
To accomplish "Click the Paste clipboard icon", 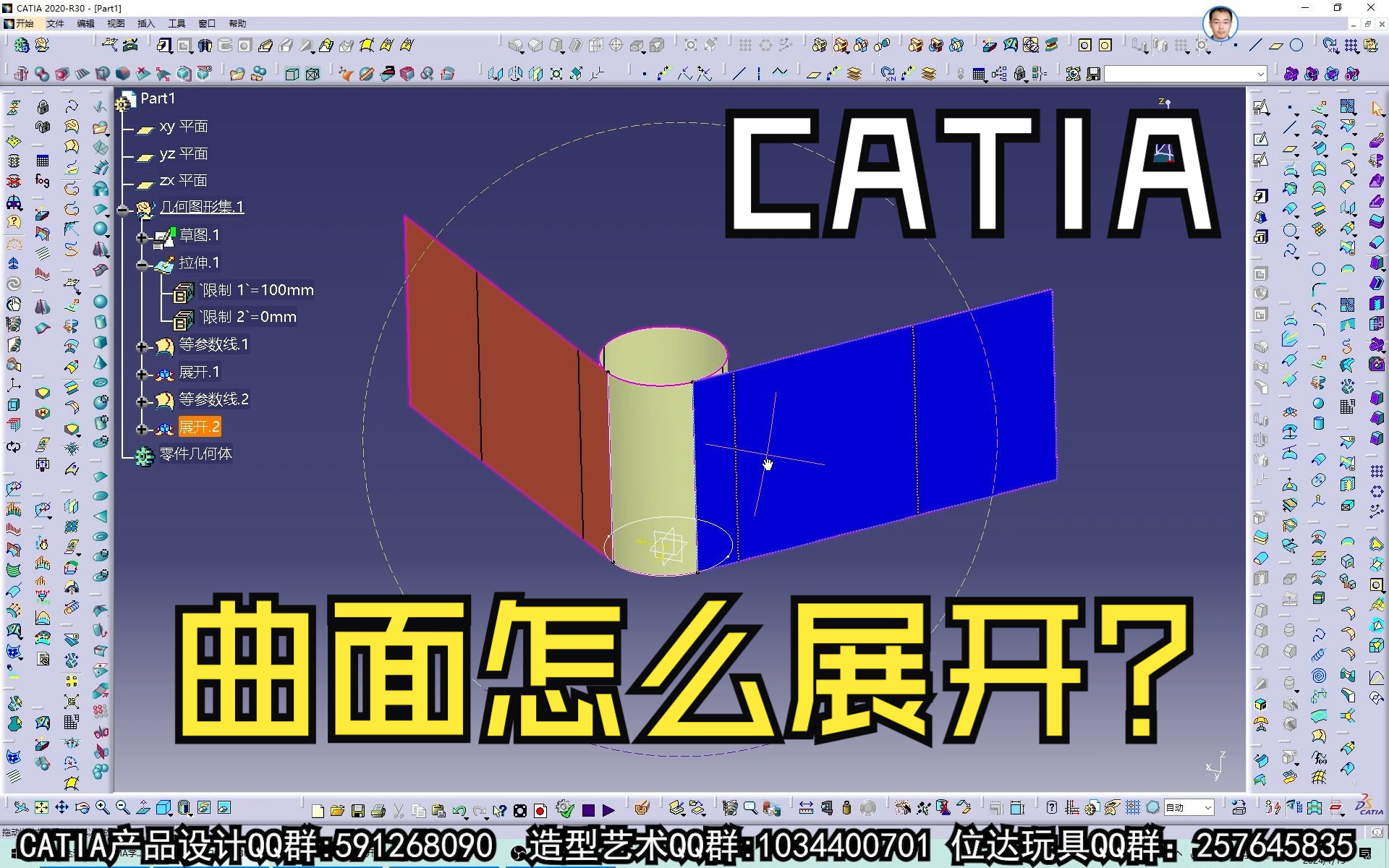I will tap(438, 810).
